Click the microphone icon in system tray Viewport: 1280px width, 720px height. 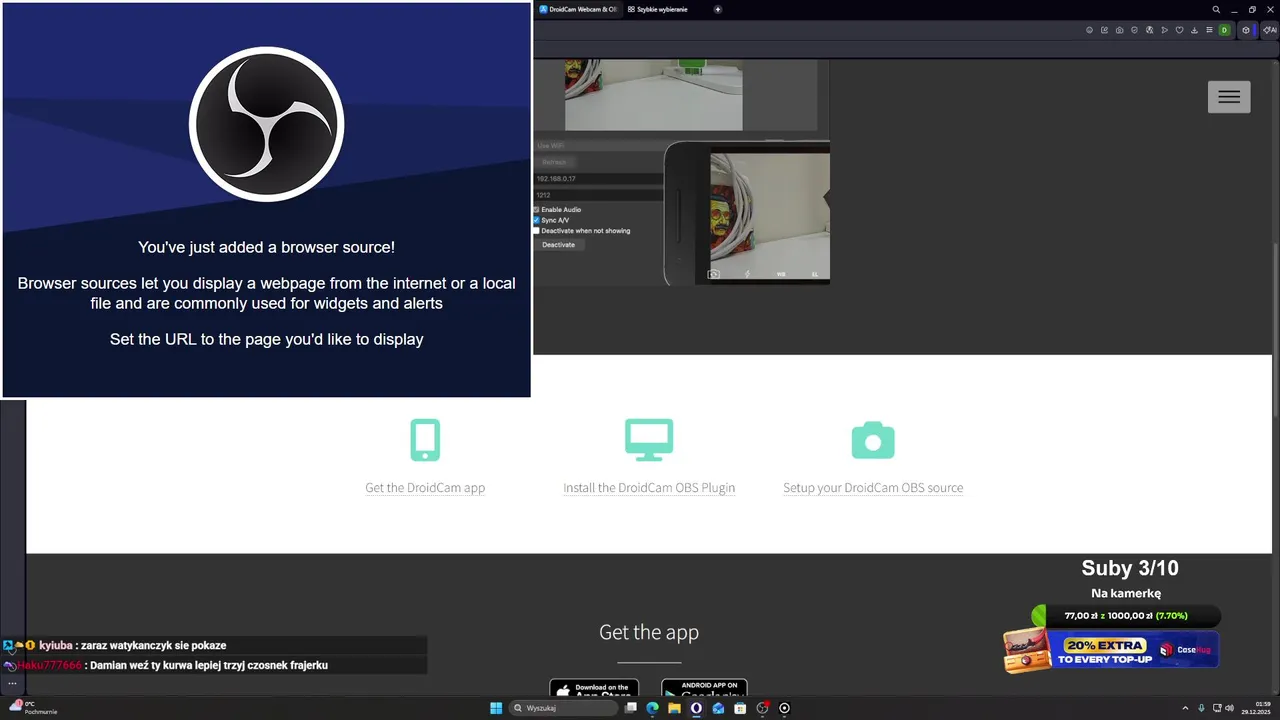(1201, 708)
